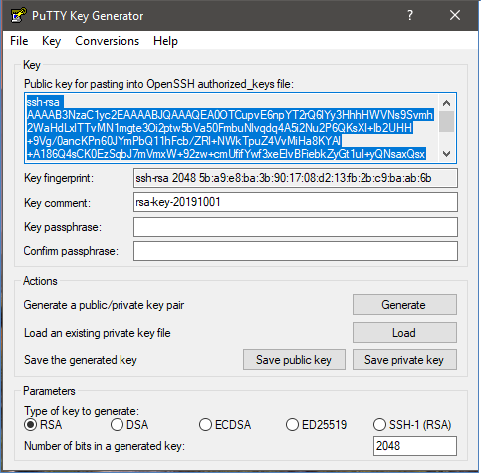Click the public key scrollbar thumb

pos(447,122)
